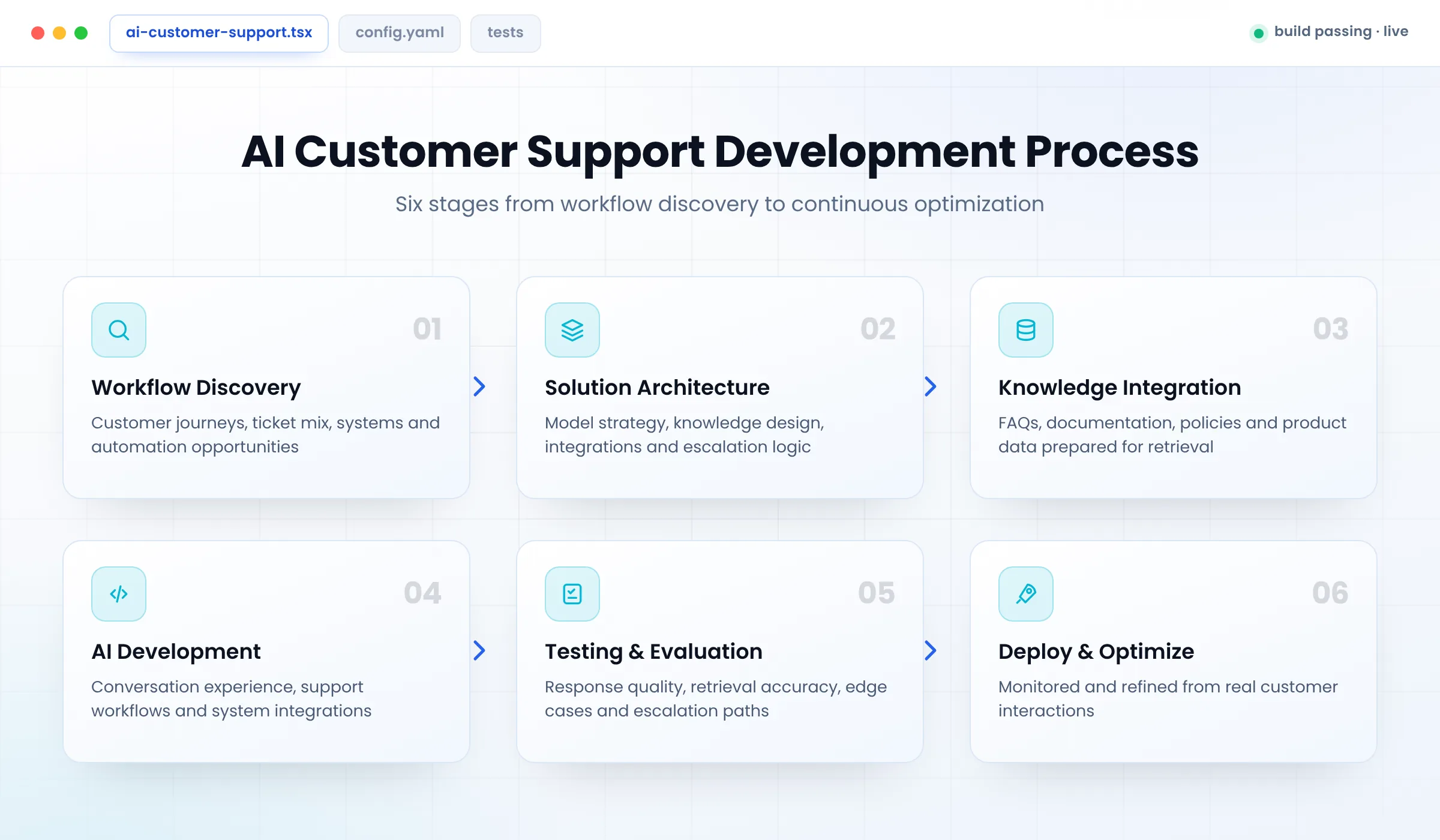Viewport: 1440px width, 840px height.
Task: Click chevron after AI Development card
Action: [x=479, y=650]
